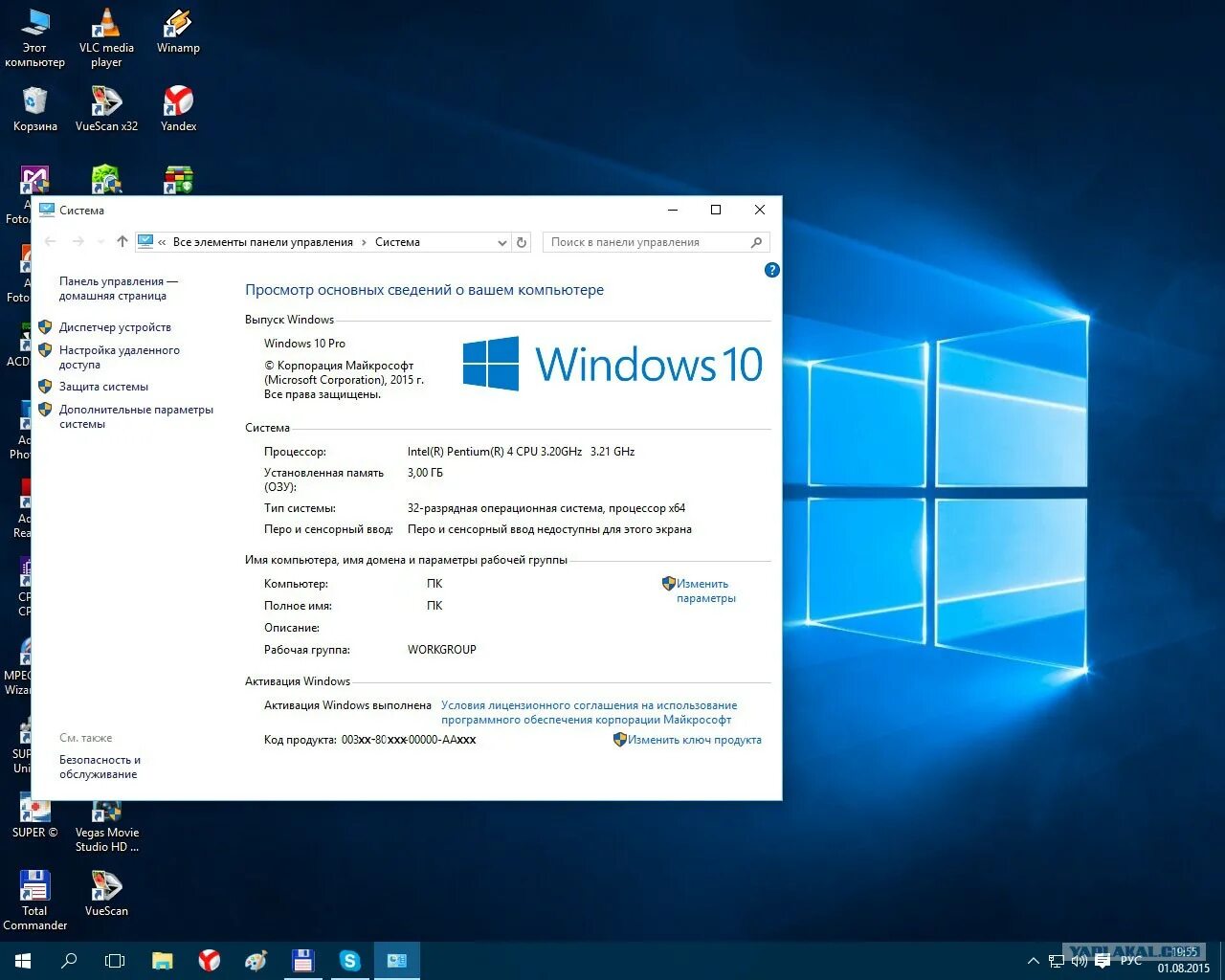This screenshot has width=1225, height=980.
Task: Open the Этот компьютер desktop icon
Action: pos(34,38)
